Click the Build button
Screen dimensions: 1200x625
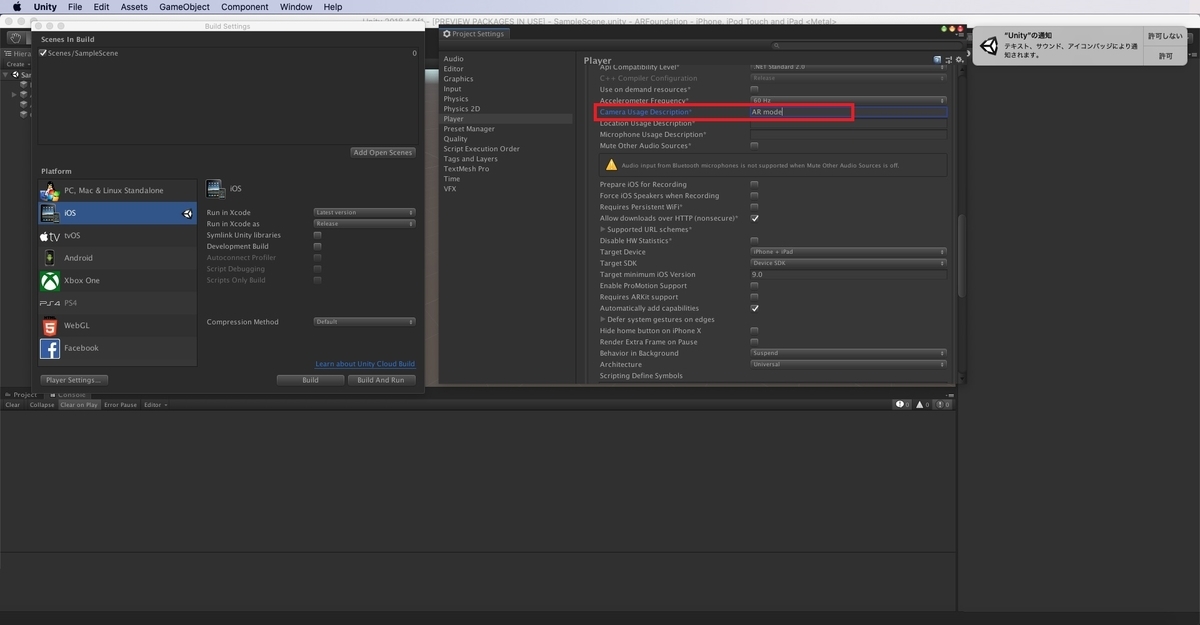click(x=310, y=380)
